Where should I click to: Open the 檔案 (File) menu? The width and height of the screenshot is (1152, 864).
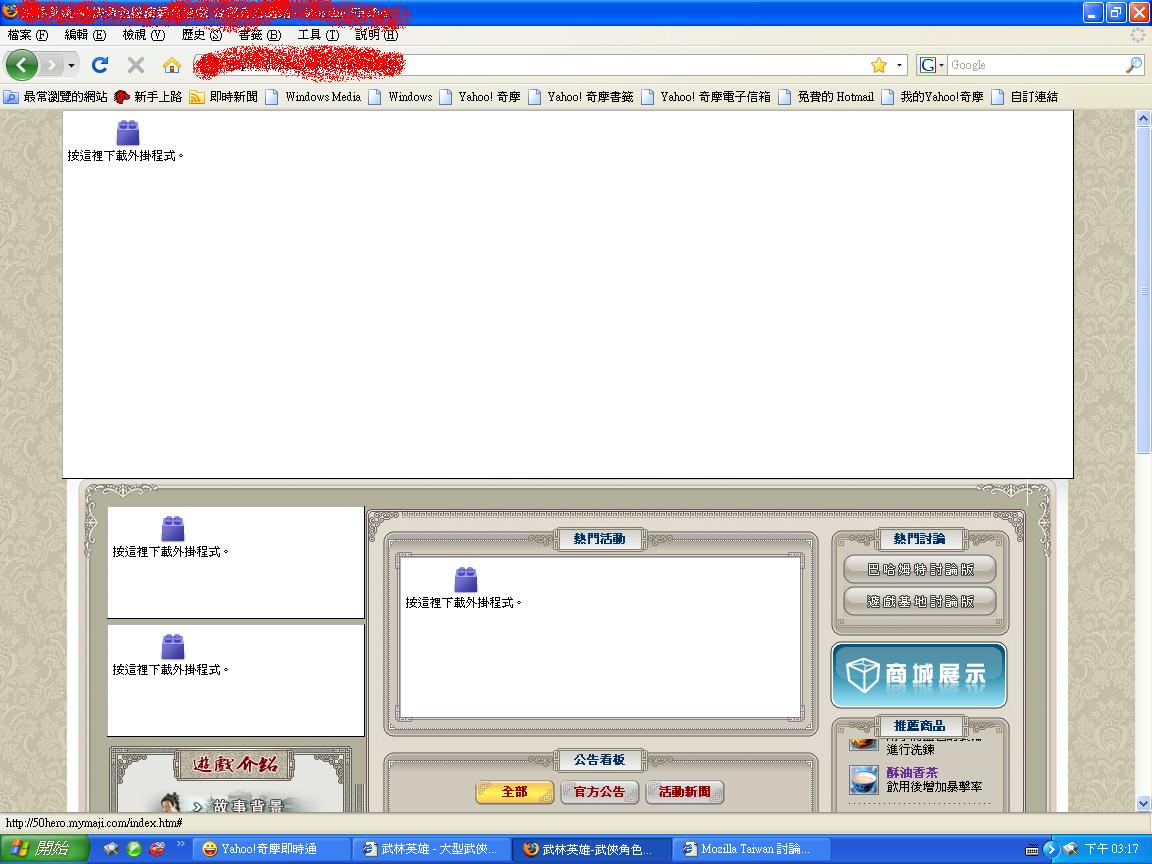click(x=28, y=35)
